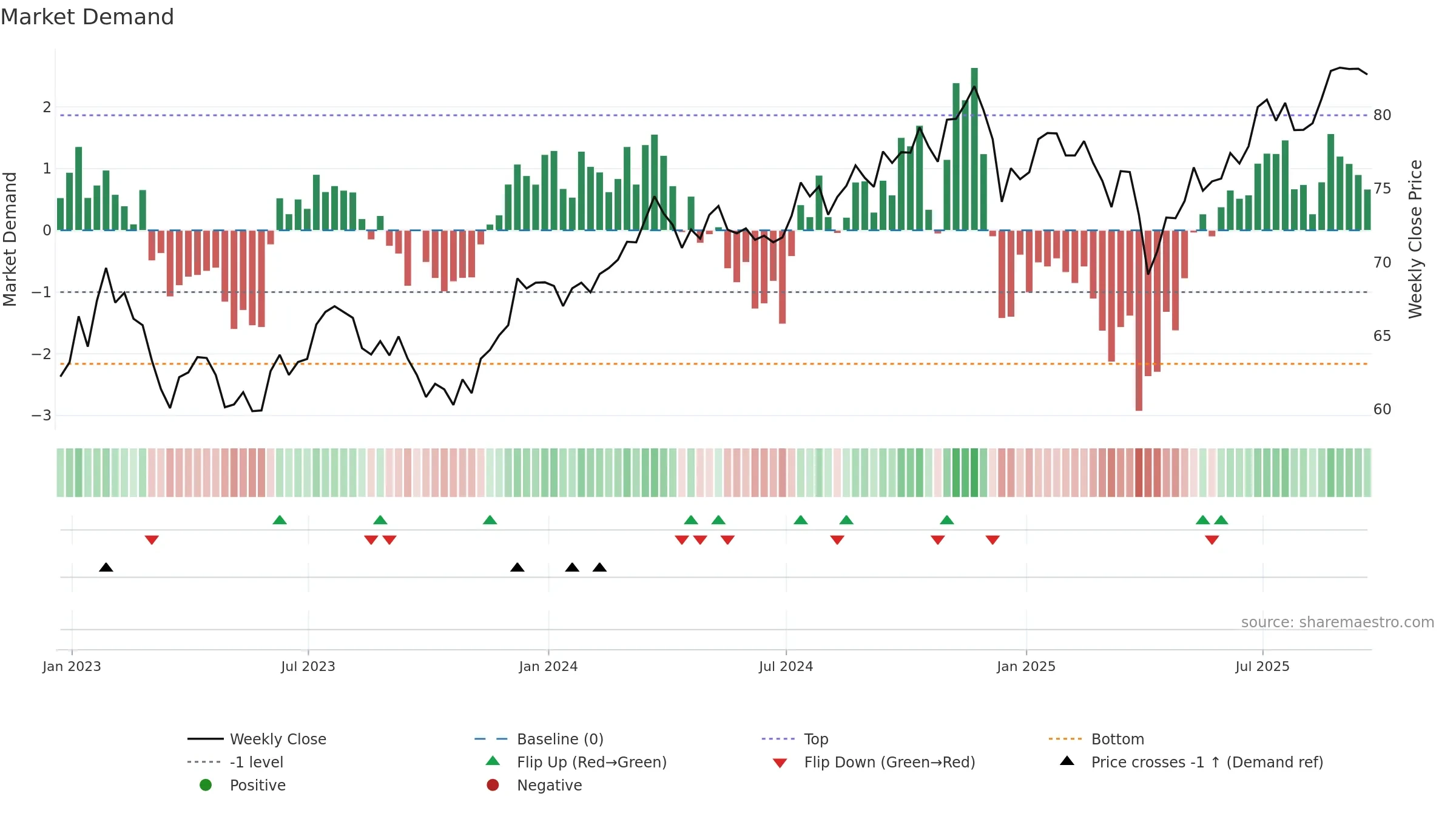The image size is (1456, 819).
Task: Click the latest green Flip Up triangle
Action: tap(1221, 520)
